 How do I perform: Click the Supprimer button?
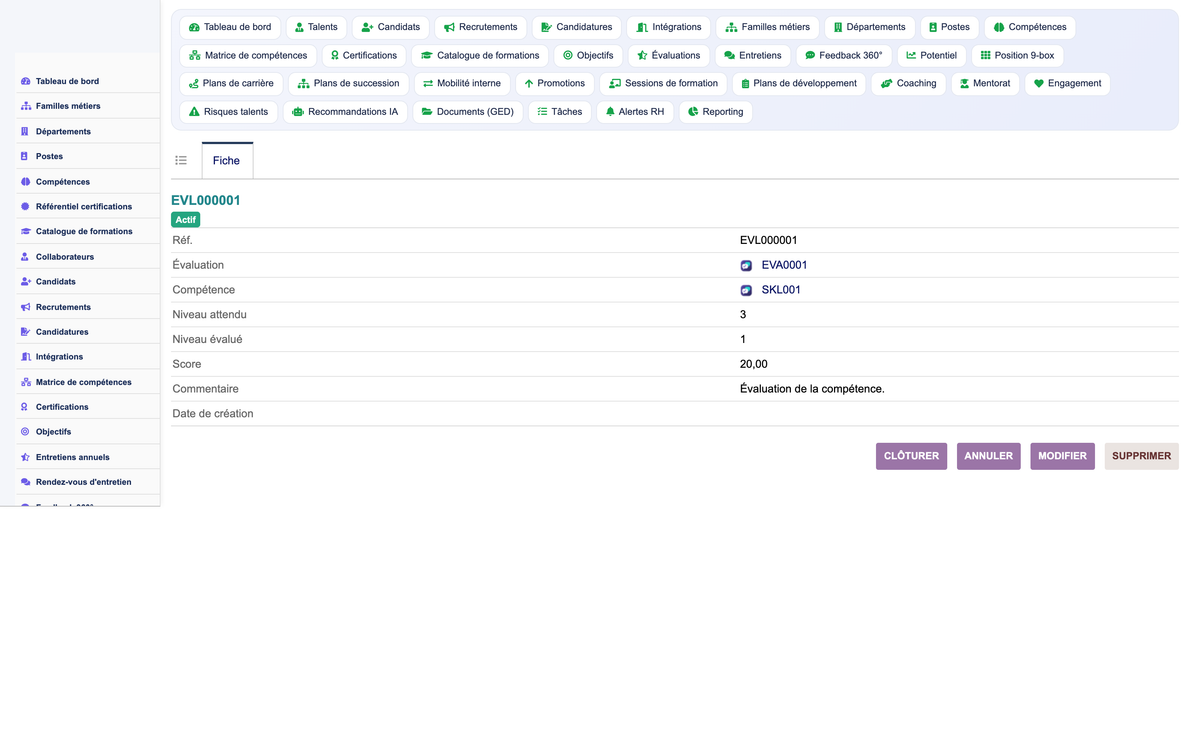pyautogui.click(x=1142, y=456)
